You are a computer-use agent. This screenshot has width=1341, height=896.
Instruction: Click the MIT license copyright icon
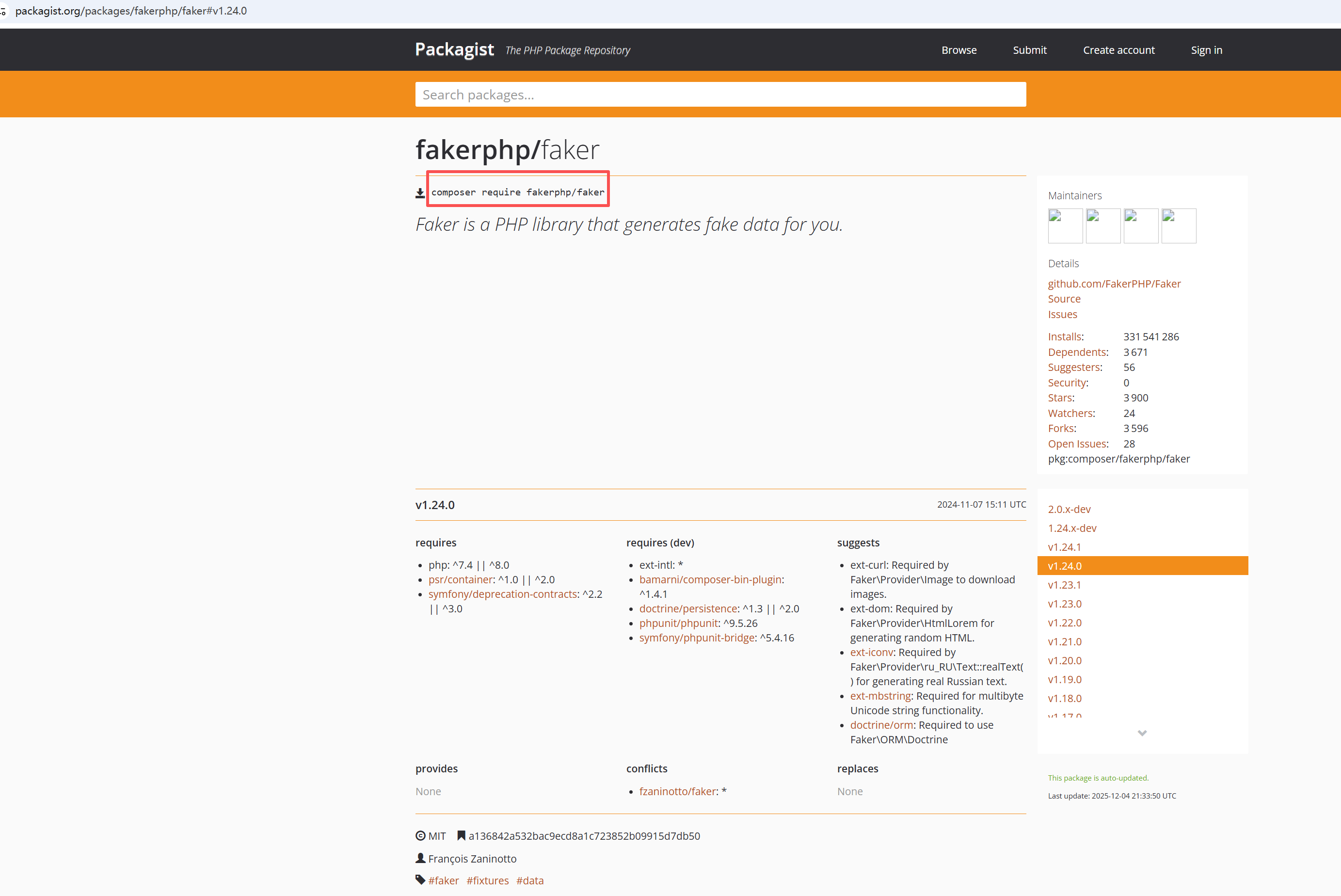(420, 835)
